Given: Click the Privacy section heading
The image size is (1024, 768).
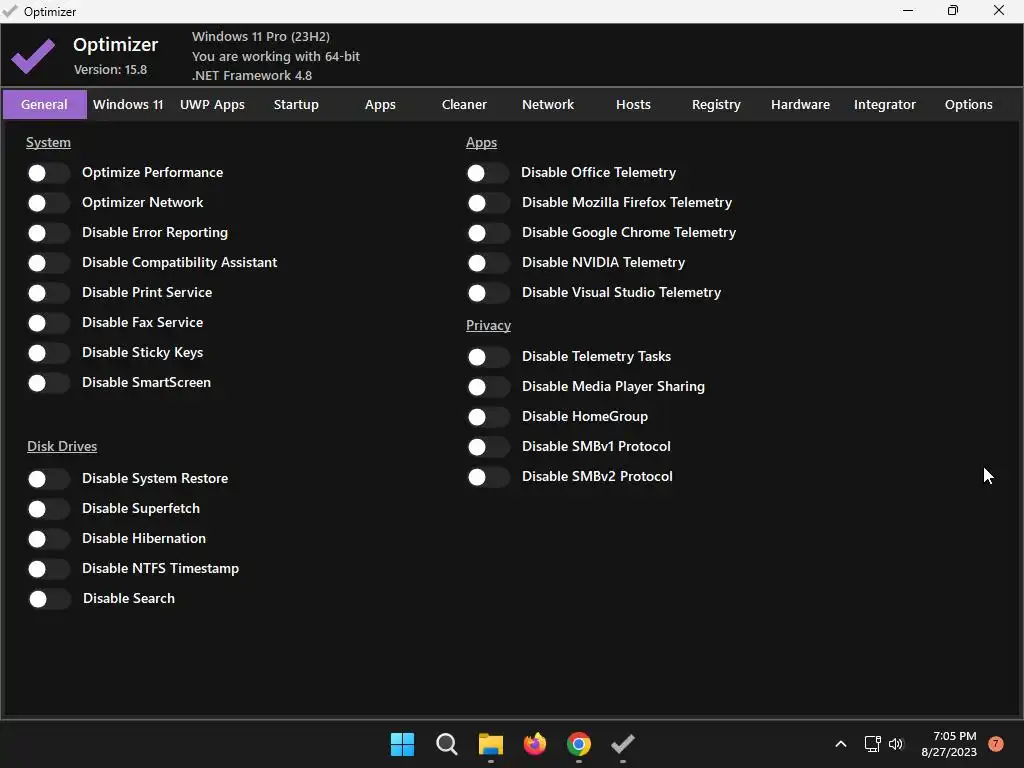Looking at the screenshot, I should [488, 325].
